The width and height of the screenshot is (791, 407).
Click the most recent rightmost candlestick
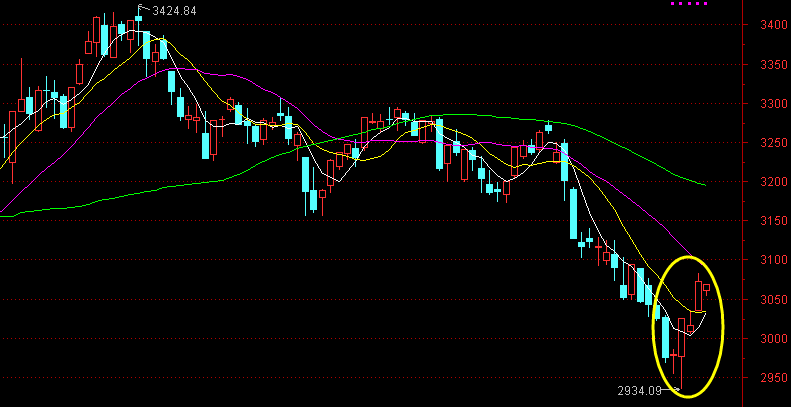pyautogui.click(x=707, y=288)
